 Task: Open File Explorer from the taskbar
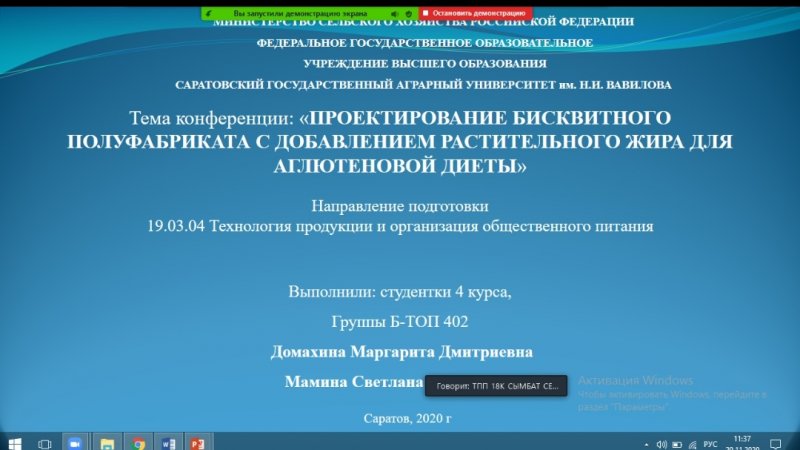click(107, 442)
